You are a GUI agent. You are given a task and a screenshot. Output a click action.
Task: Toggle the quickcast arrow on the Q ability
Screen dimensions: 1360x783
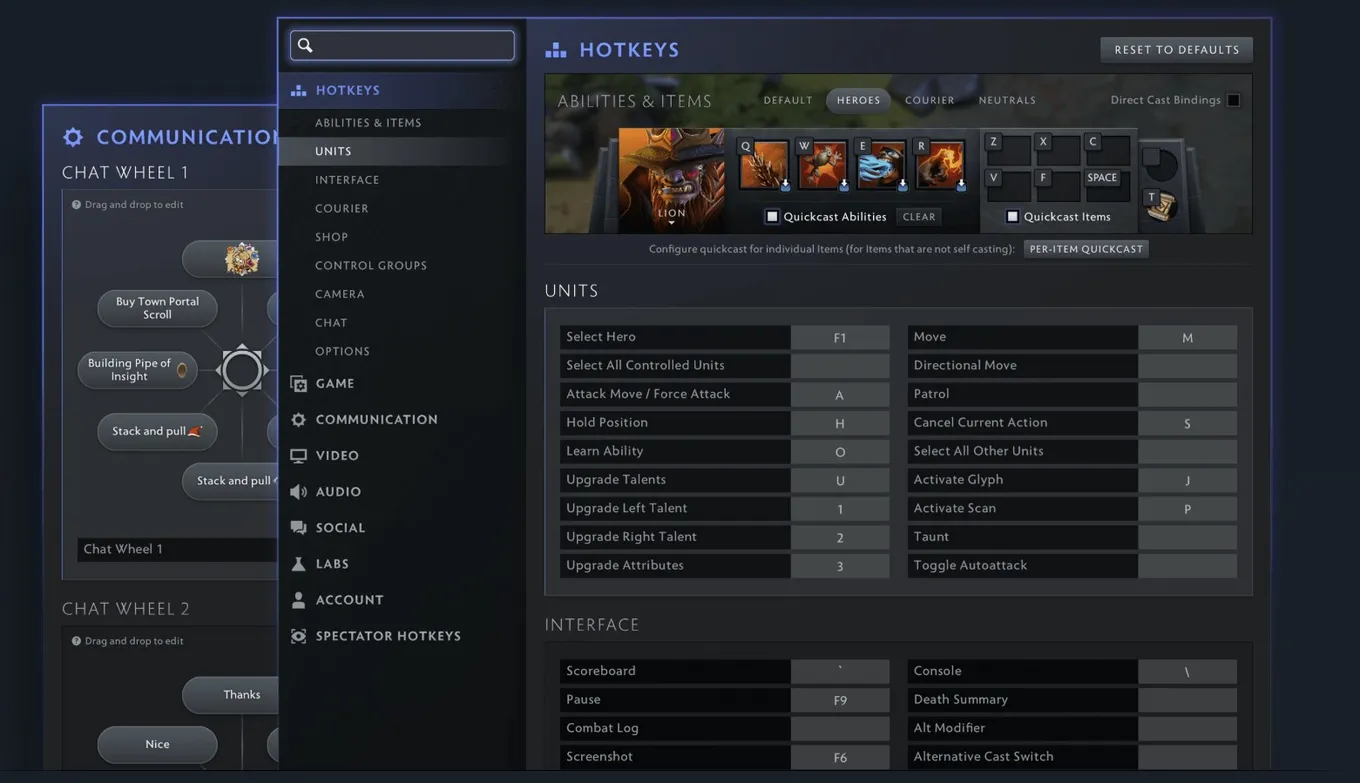click(x=785, y=185)
